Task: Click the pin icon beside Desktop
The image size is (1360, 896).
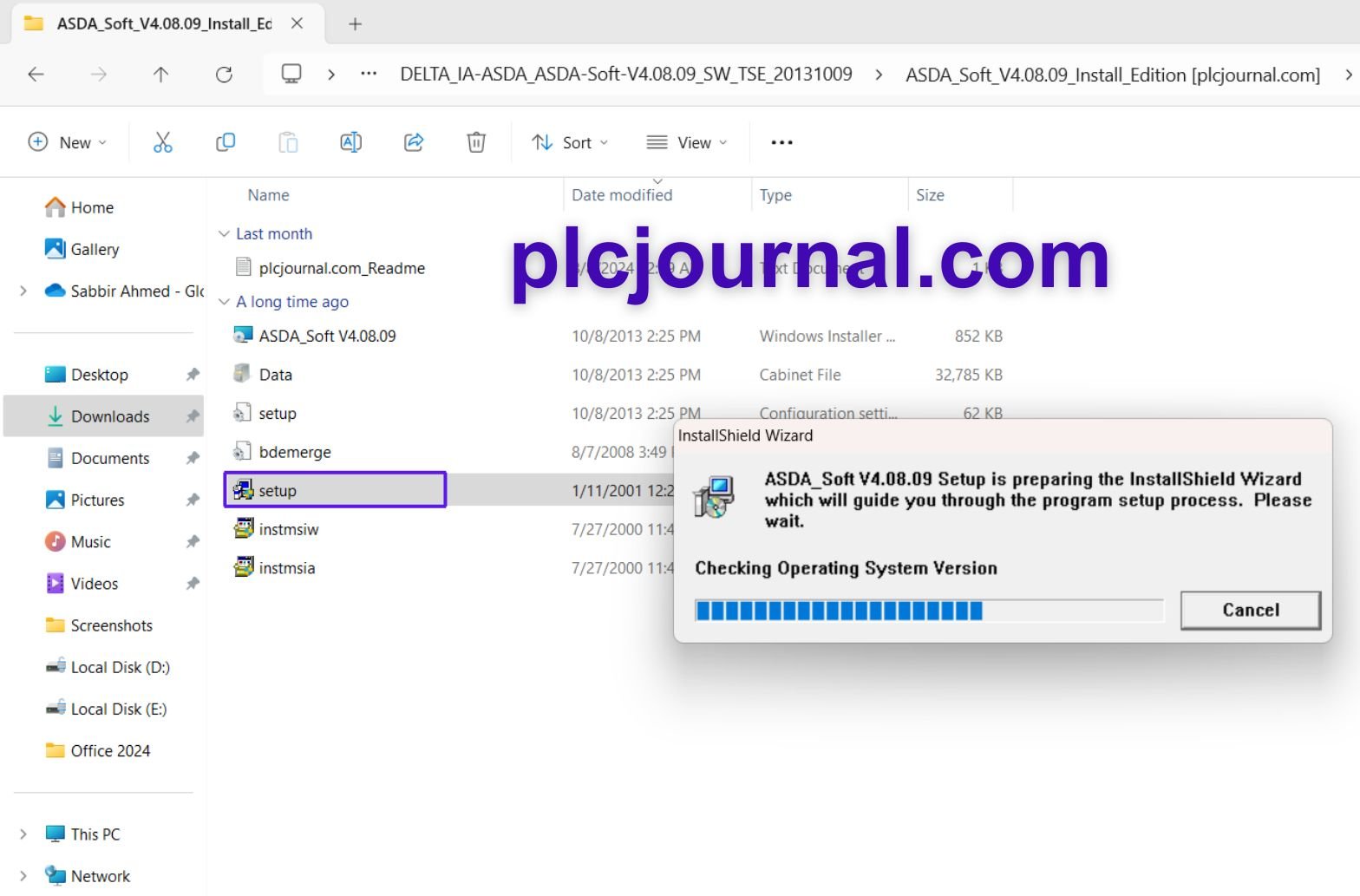Action: [192, 375]
